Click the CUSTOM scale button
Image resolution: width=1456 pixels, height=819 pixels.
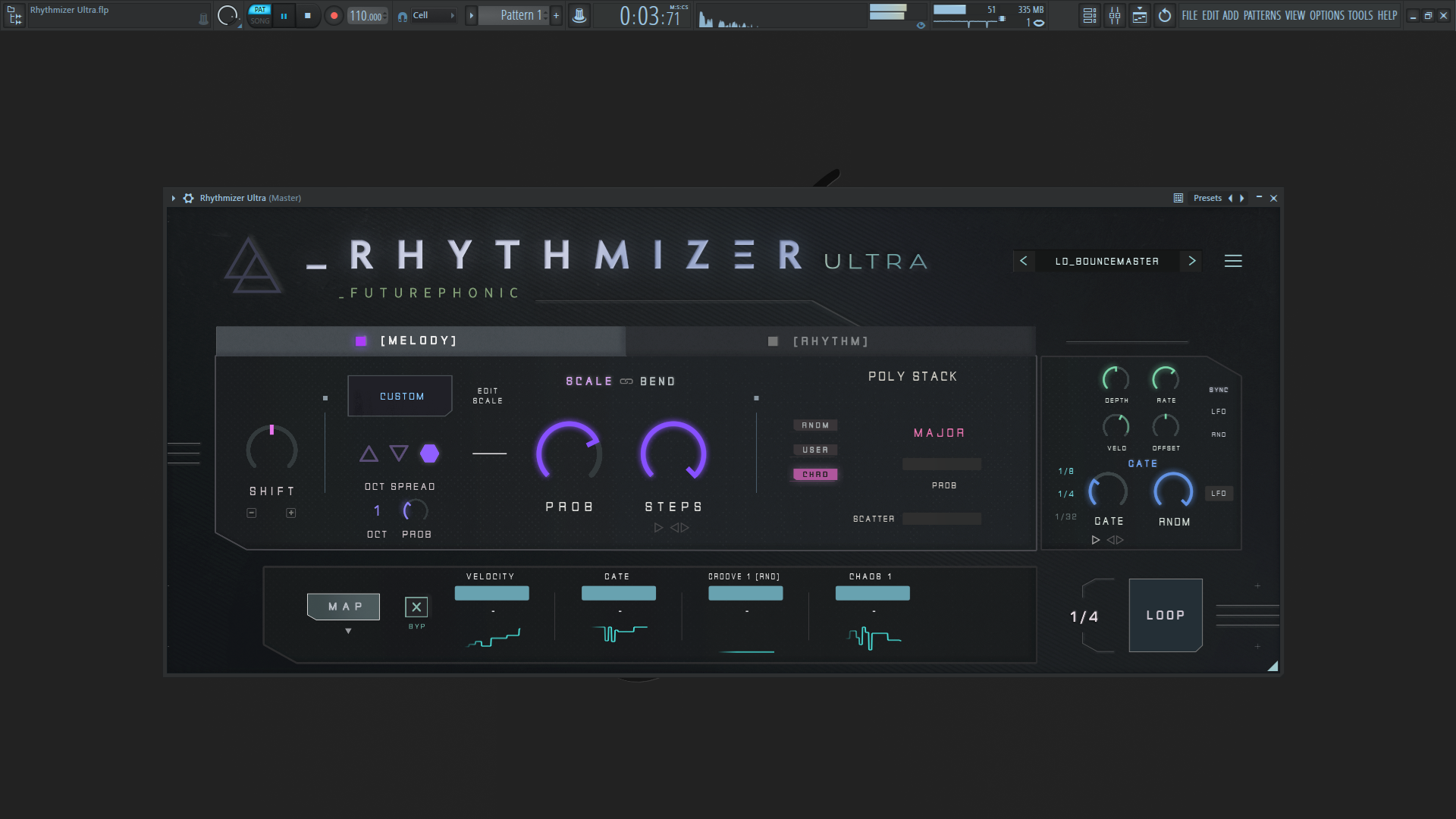pos(400,396)
